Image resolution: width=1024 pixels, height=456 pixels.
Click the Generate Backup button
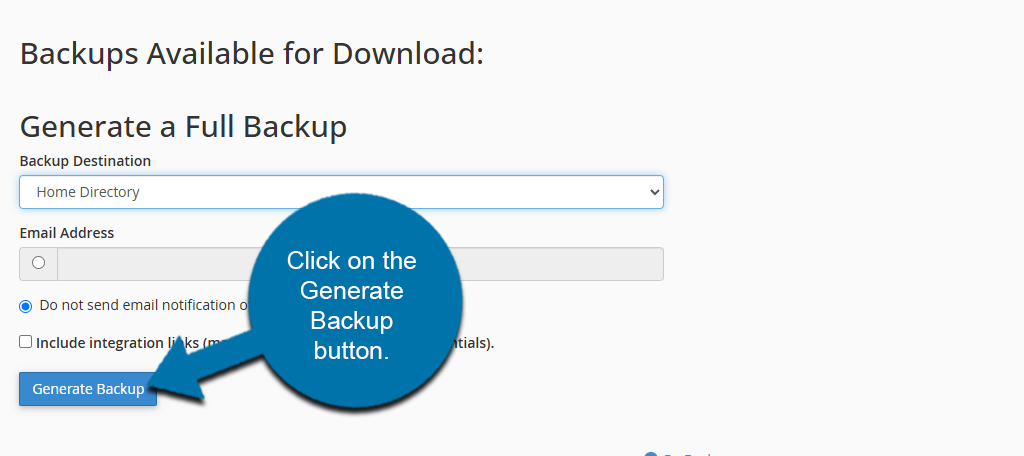88,389
